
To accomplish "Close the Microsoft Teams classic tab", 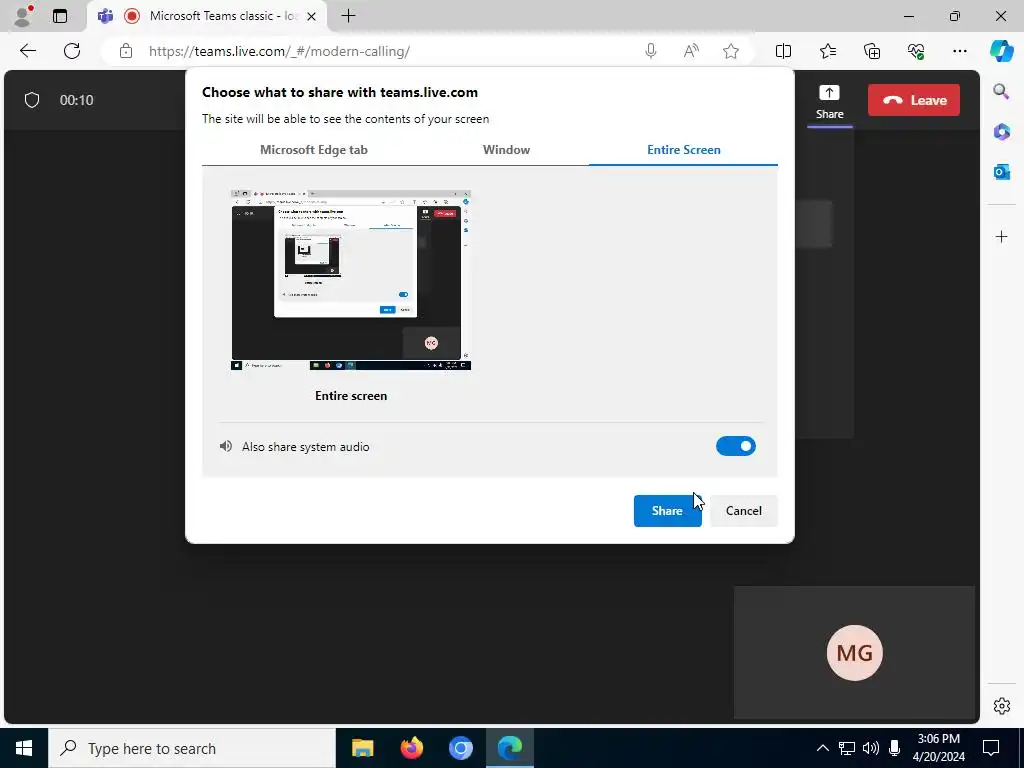I will (312, 16).
